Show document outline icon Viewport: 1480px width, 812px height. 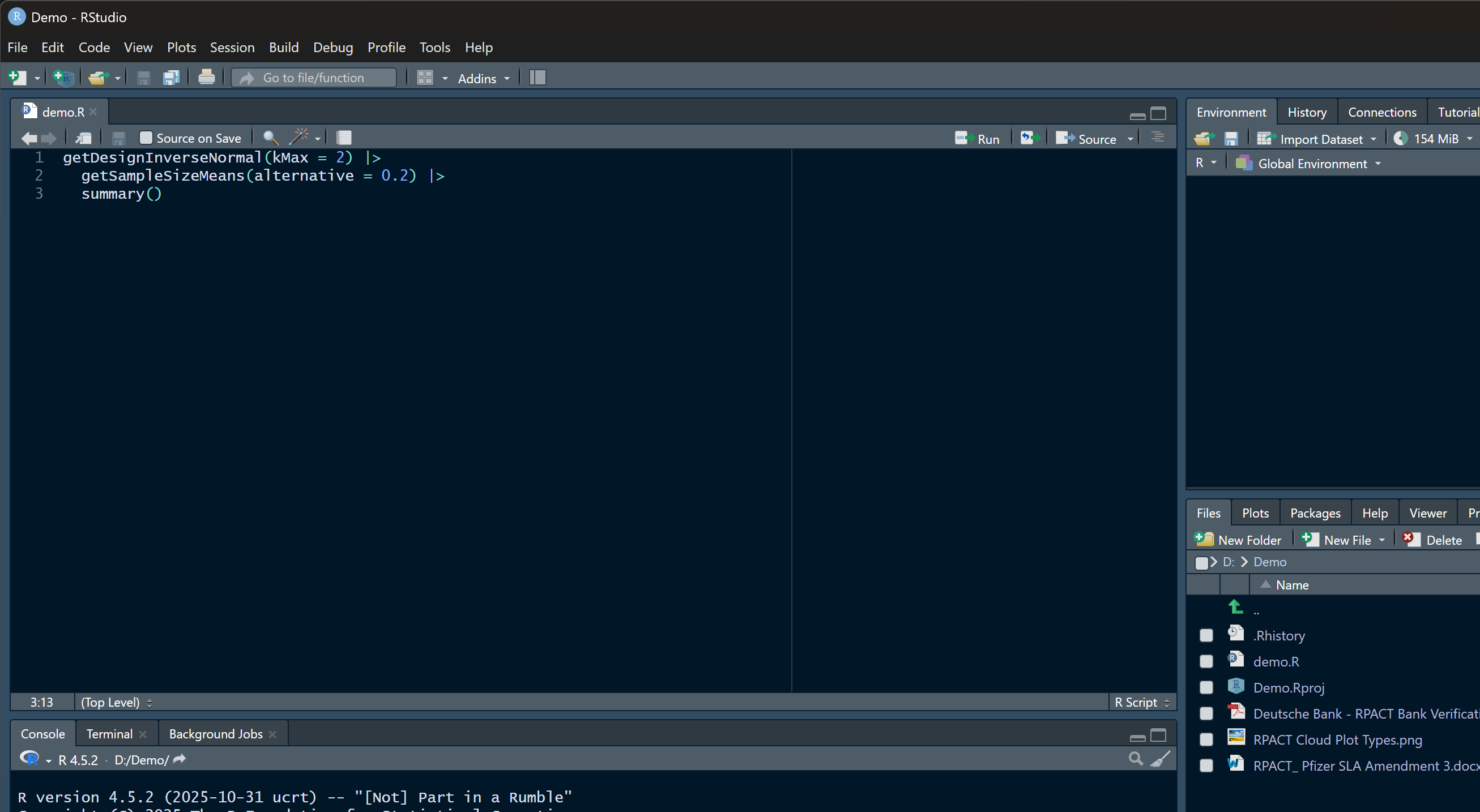[1157, 138]
